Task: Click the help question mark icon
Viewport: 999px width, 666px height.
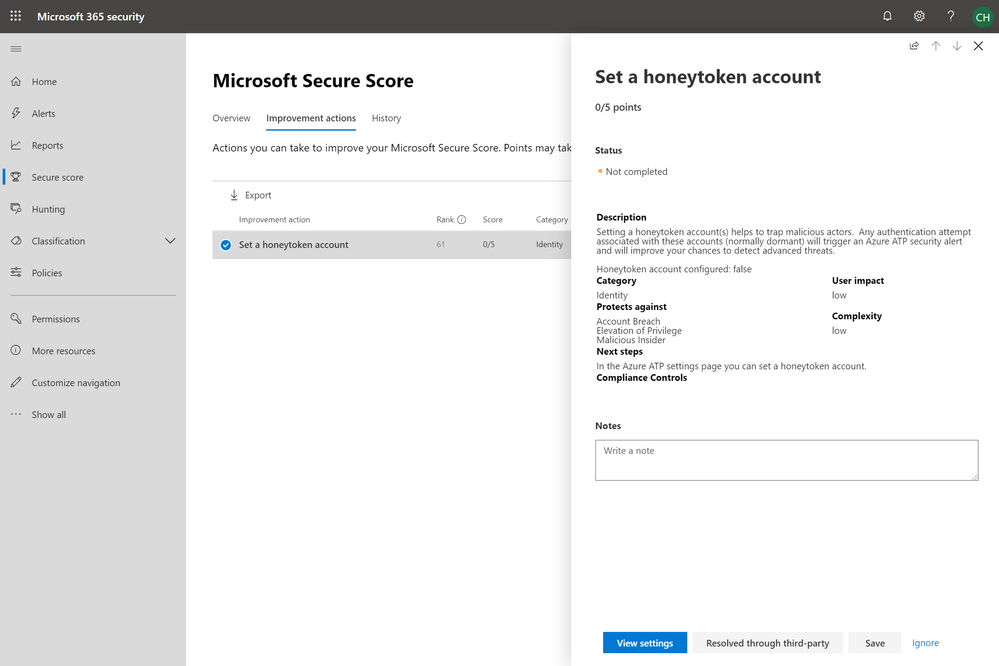Action: (x=950, y=16)
